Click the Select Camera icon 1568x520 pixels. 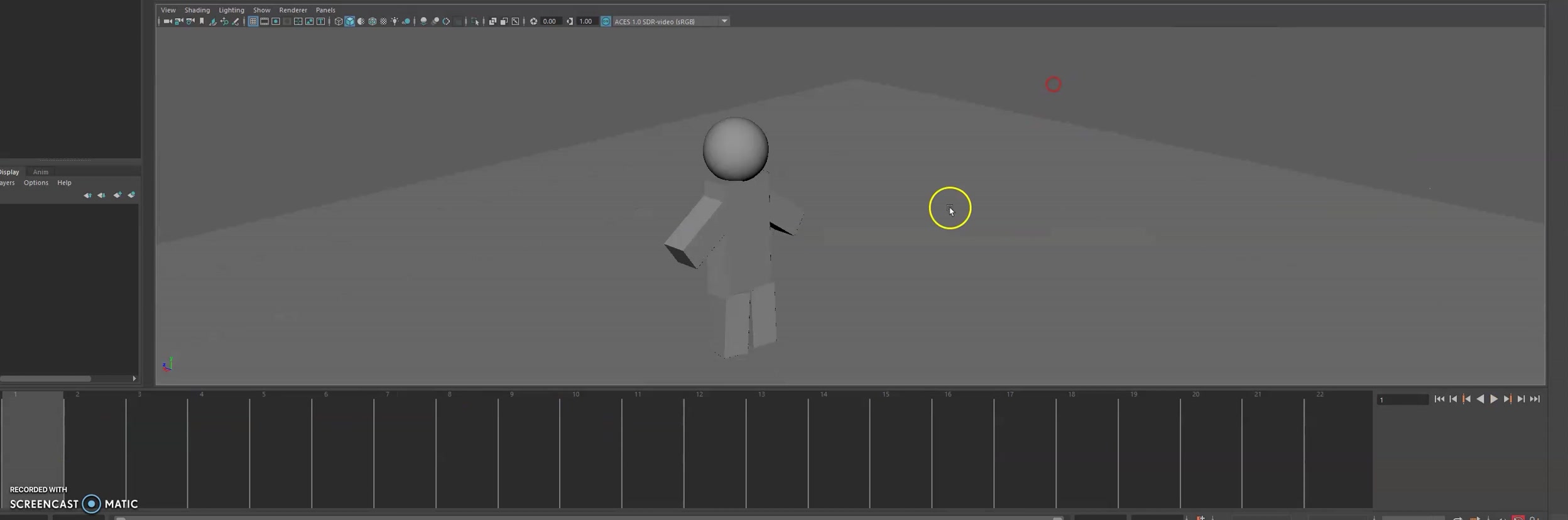tap(168, 21)
